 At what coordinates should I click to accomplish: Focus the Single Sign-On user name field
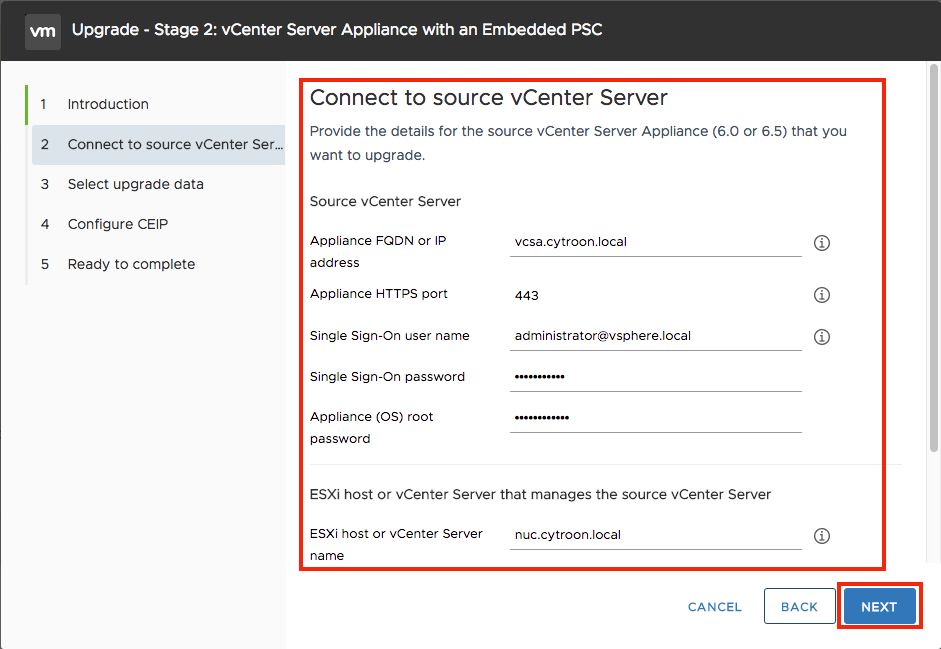pos(655,336)
